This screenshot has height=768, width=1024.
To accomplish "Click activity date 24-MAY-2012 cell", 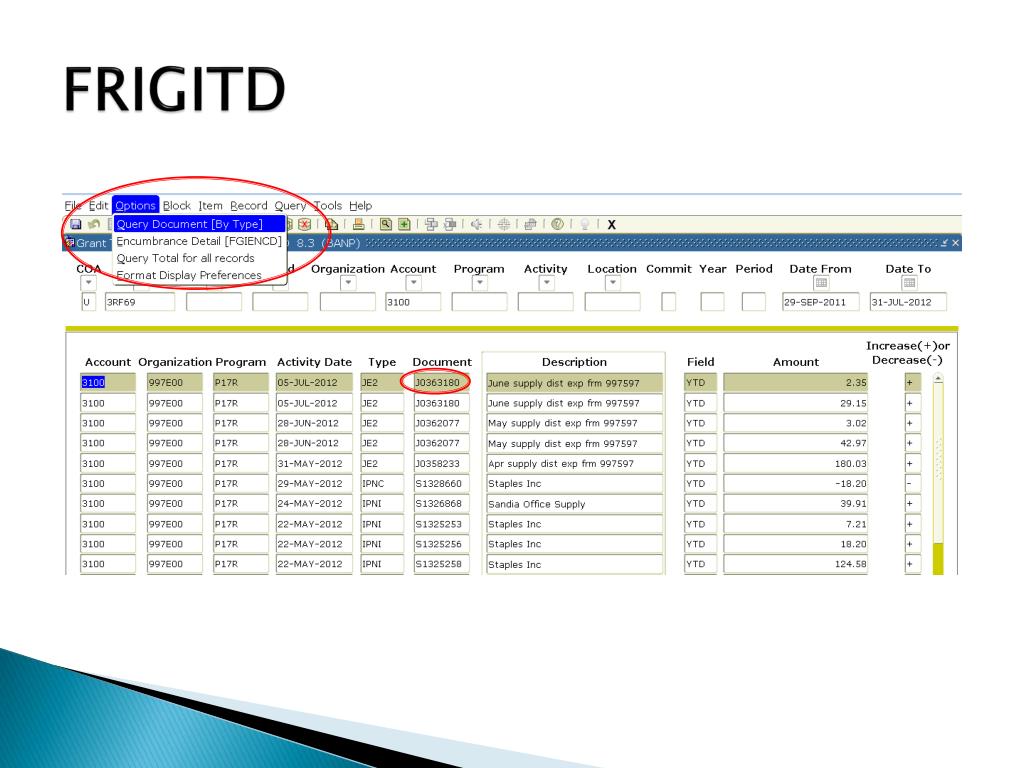I will point(313,504).
